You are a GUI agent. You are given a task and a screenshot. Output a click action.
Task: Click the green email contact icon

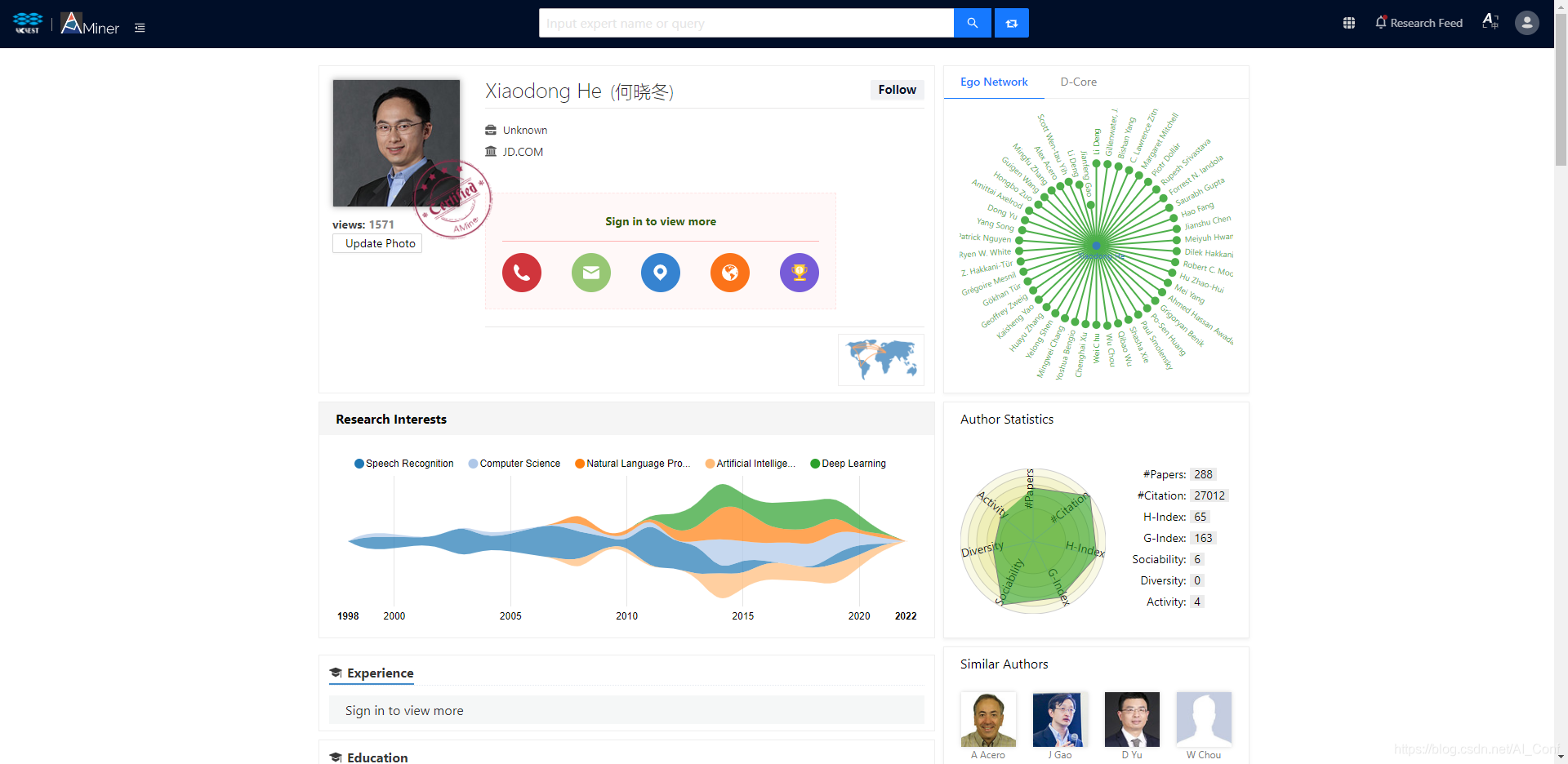click(591, 273)
